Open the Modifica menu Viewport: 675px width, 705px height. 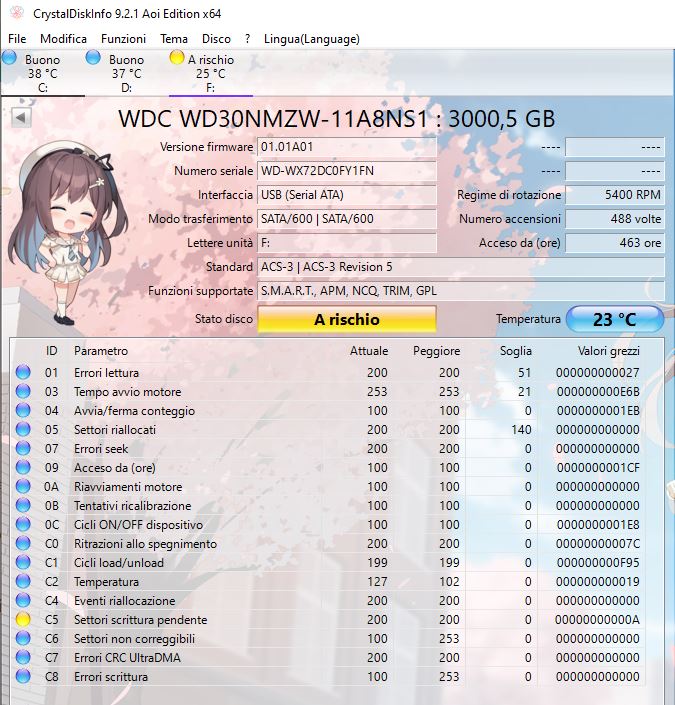[x=63, y=39]
